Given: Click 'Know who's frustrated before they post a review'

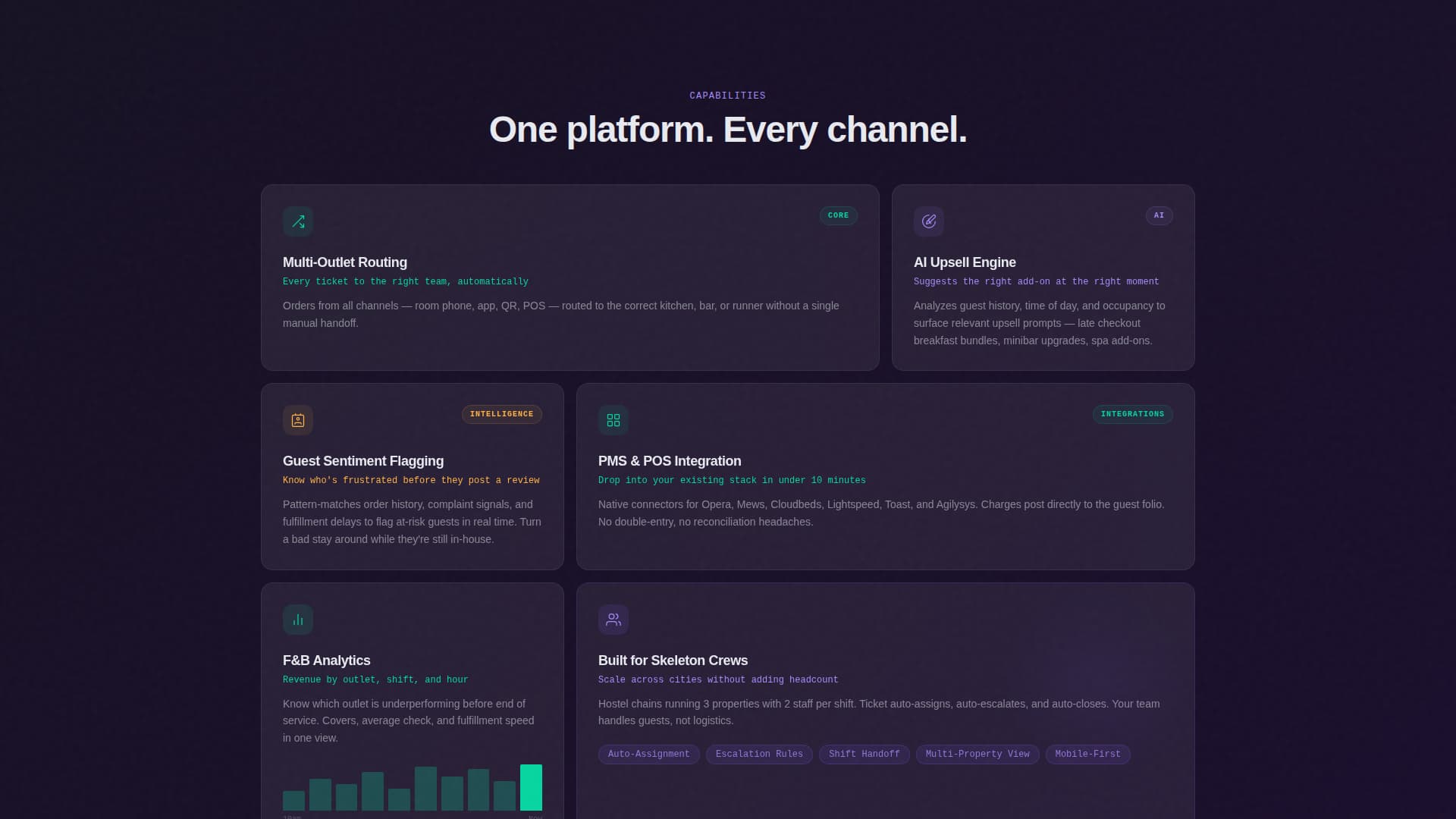Looking at the screenshot, I should coord(411,481).
